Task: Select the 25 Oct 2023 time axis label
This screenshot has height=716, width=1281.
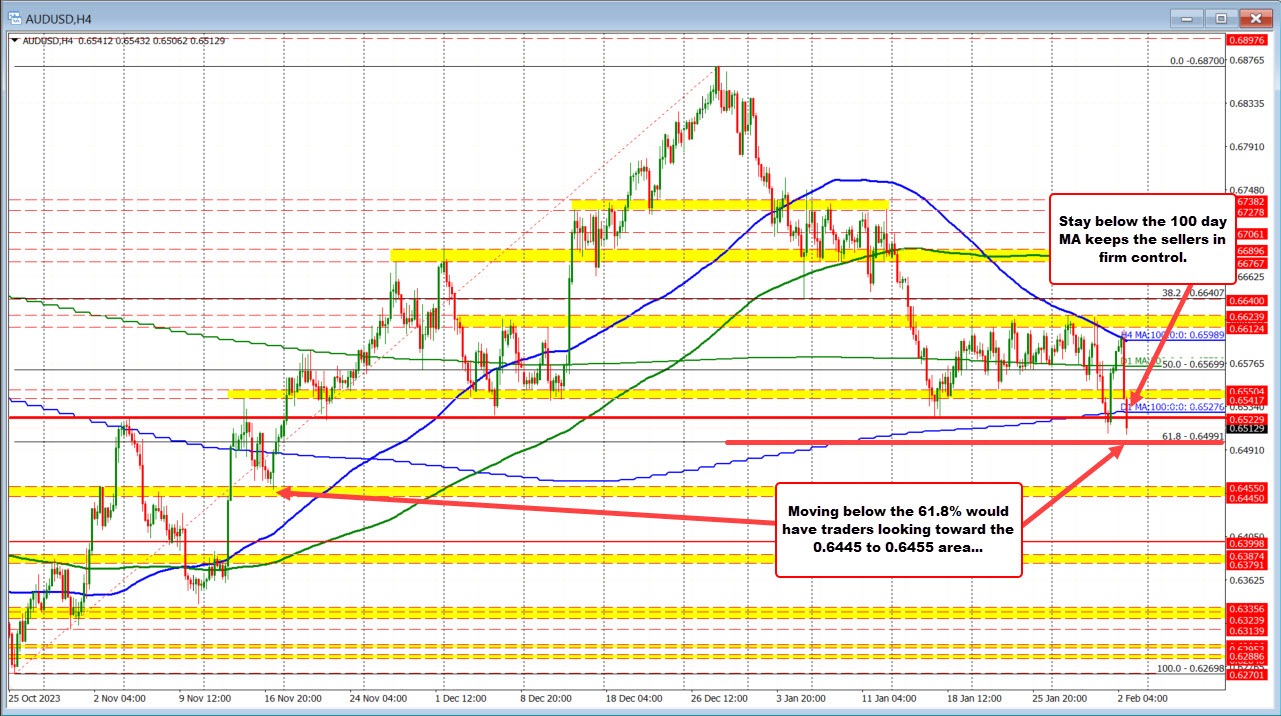Action: pyautogui.click(x=37, y=700)
